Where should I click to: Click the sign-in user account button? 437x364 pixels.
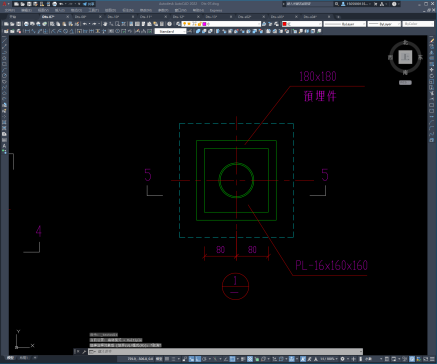coord(357,4)
